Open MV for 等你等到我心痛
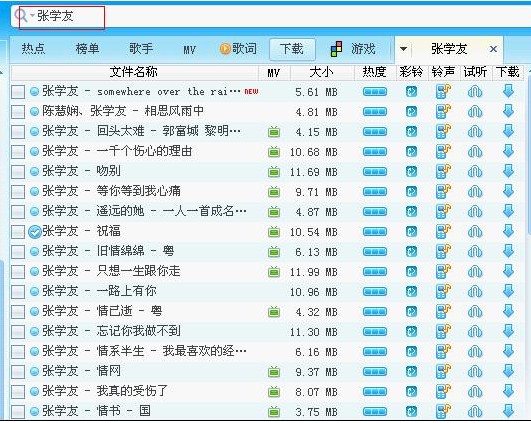Screen dimensions: 531x423 click(x=274, y=192)
